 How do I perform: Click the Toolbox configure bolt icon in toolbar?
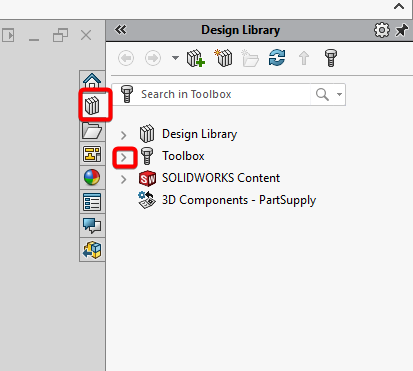331,58
